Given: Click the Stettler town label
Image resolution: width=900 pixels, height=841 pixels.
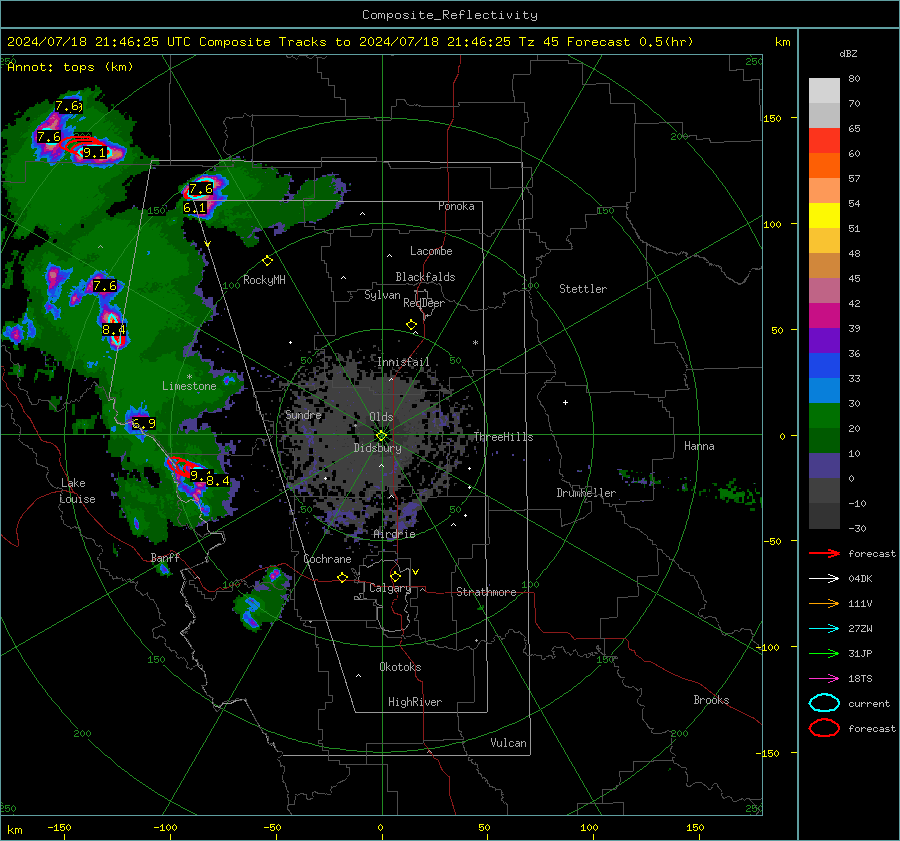Looking at the screenshot, I should click(583, 289).
